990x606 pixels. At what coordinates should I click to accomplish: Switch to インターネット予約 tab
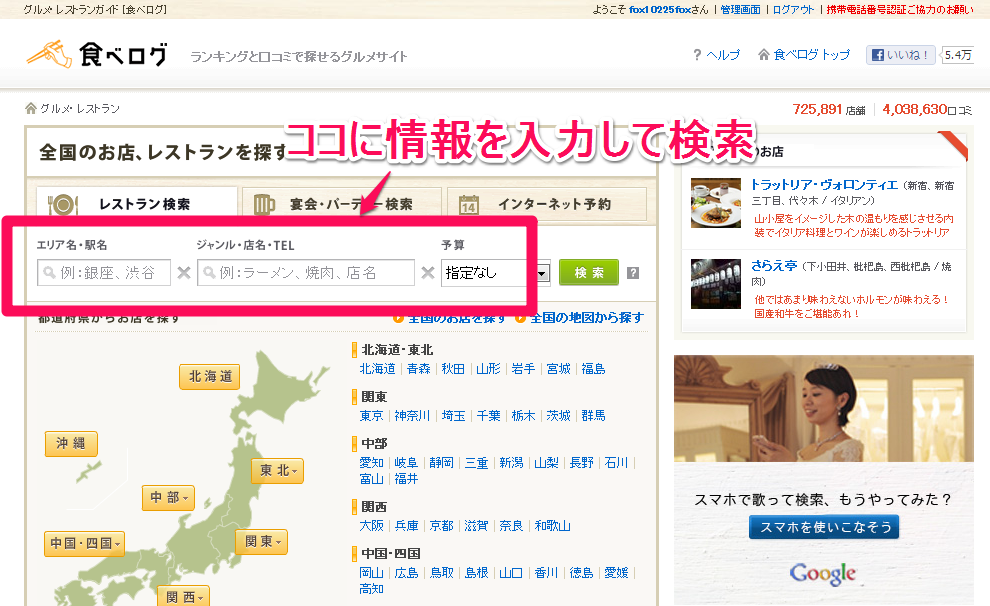pos(546,204)
